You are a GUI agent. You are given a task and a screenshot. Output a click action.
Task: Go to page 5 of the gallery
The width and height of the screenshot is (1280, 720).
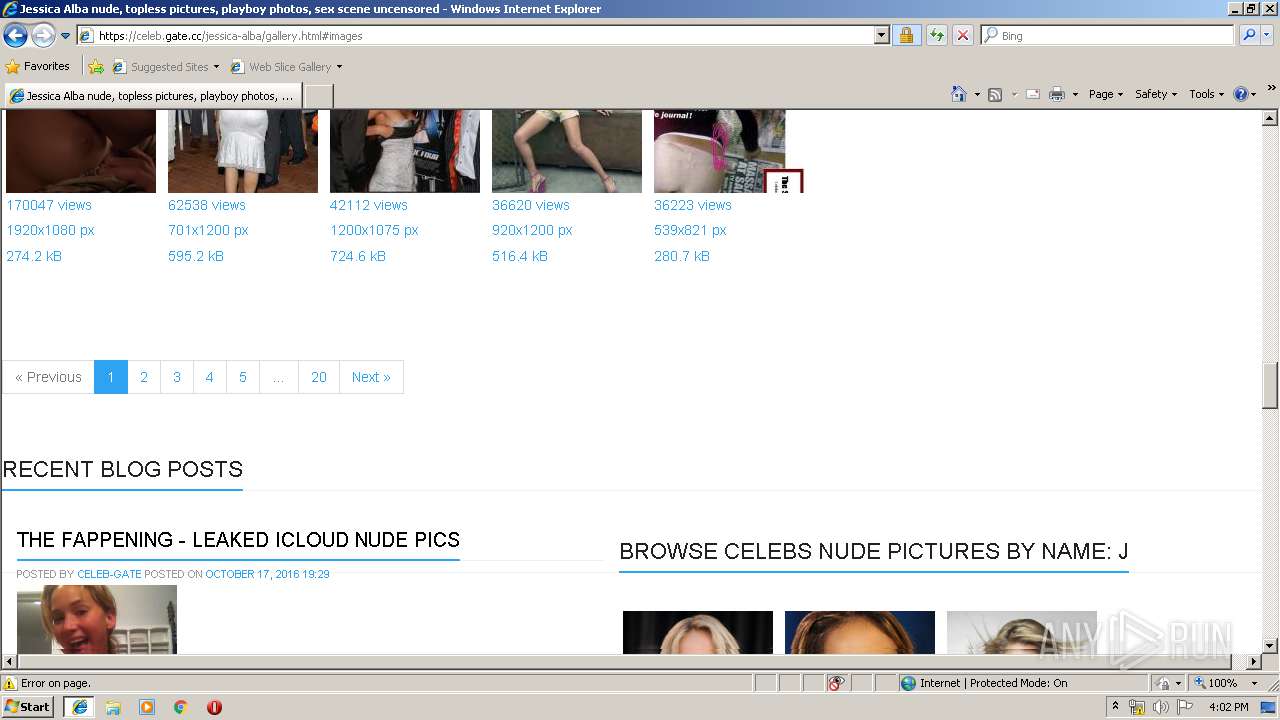pos(242,377)
